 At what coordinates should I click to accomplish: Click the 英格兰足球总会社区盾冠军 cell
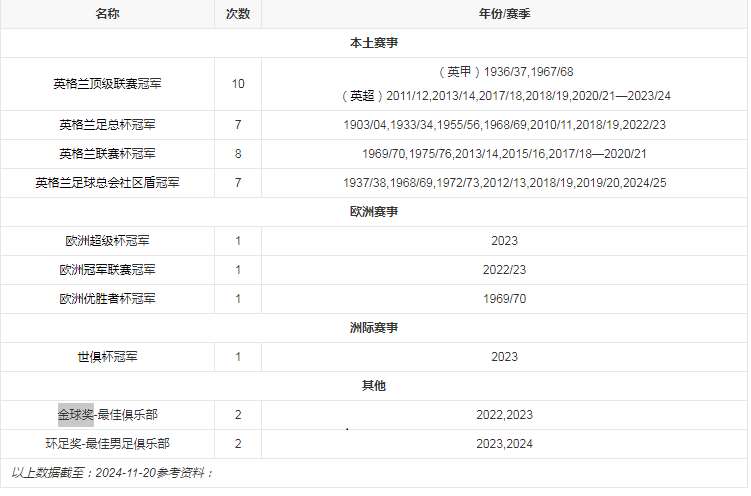point(107,183)
